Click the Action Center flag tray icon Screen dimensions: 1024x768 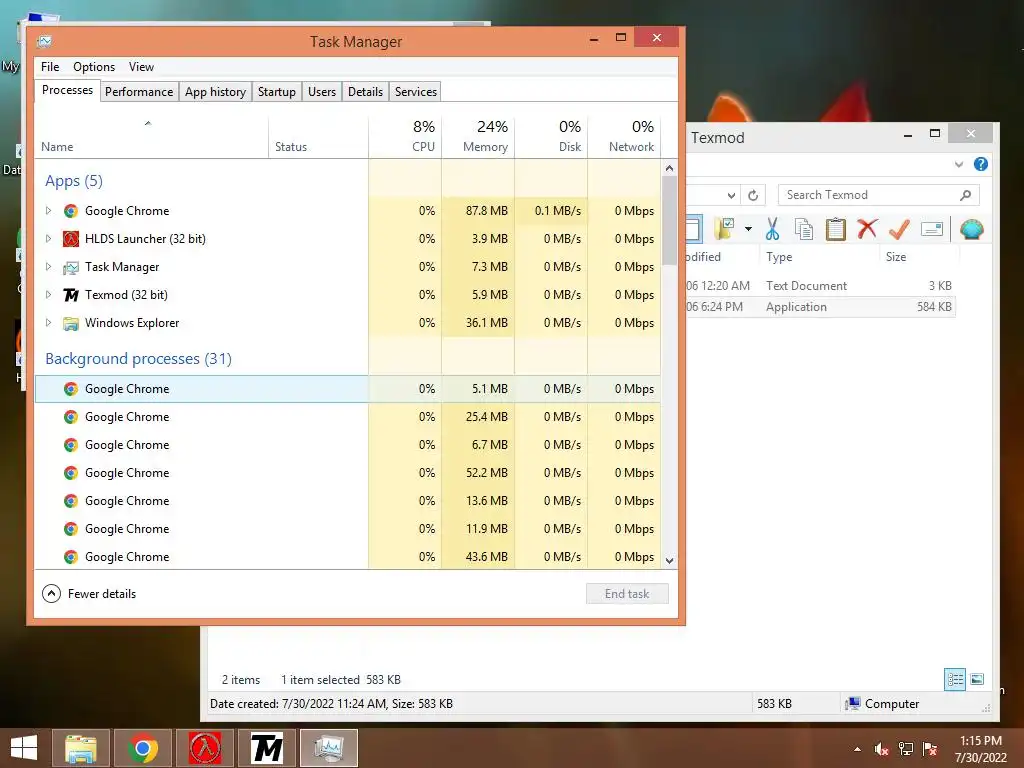click(930, 749)
